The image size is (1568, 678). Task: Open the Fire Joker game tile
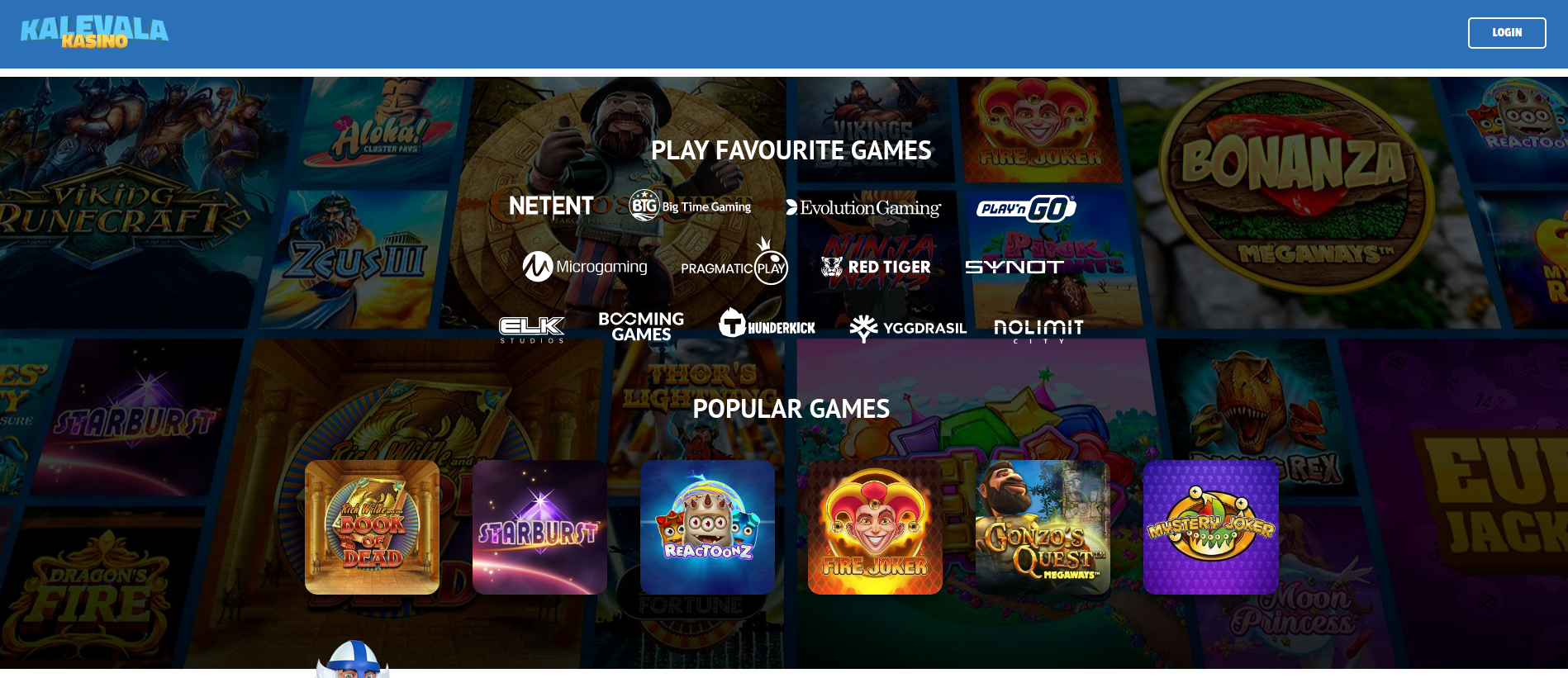coord(875,527)
